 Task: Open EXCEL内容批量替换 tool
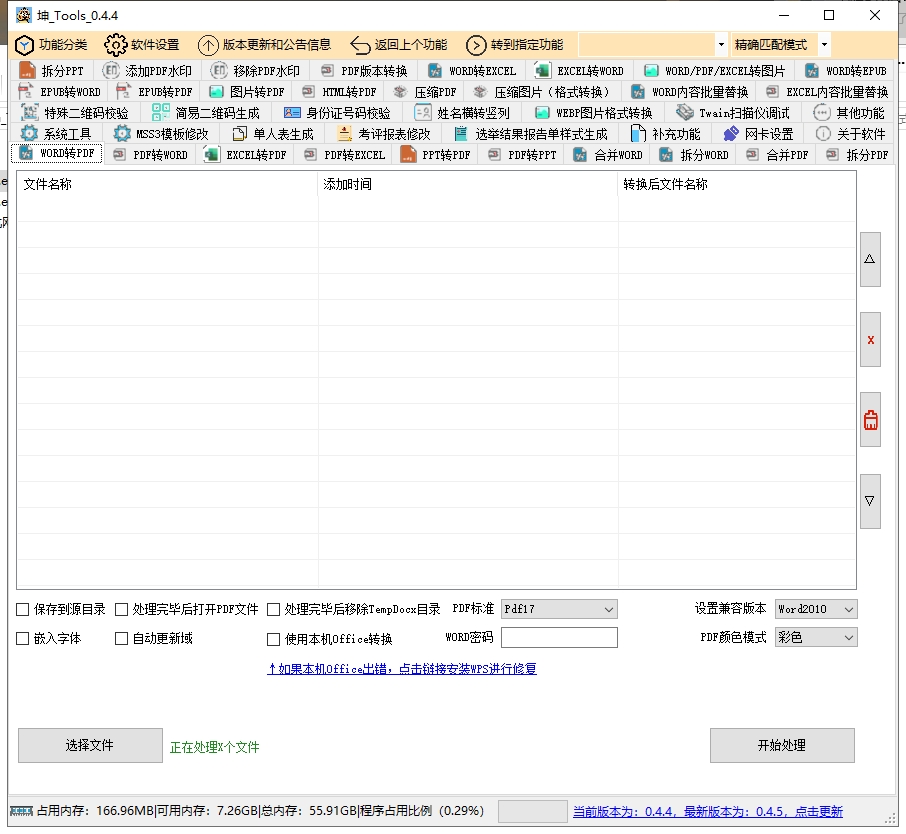click(x=827, y=92)
